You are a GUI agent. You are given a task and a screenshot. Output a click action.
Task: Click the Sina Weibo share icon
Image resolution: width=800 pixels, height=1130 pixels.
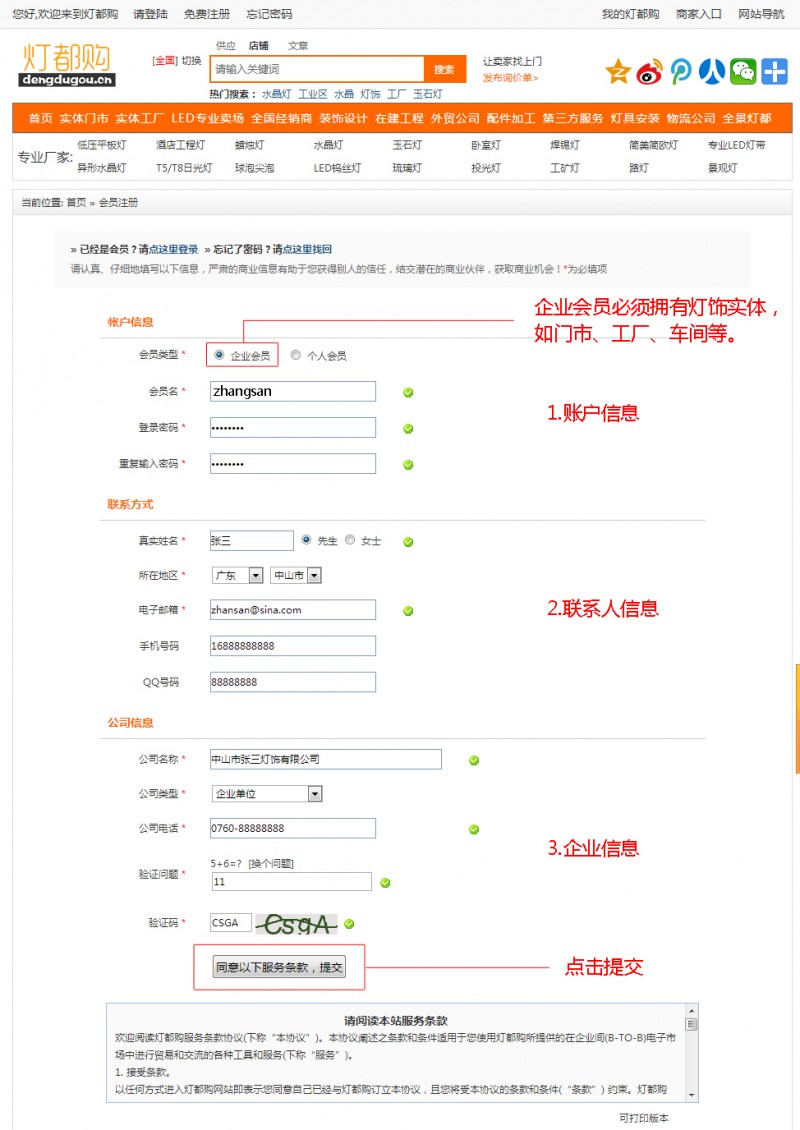click(650, 72)
